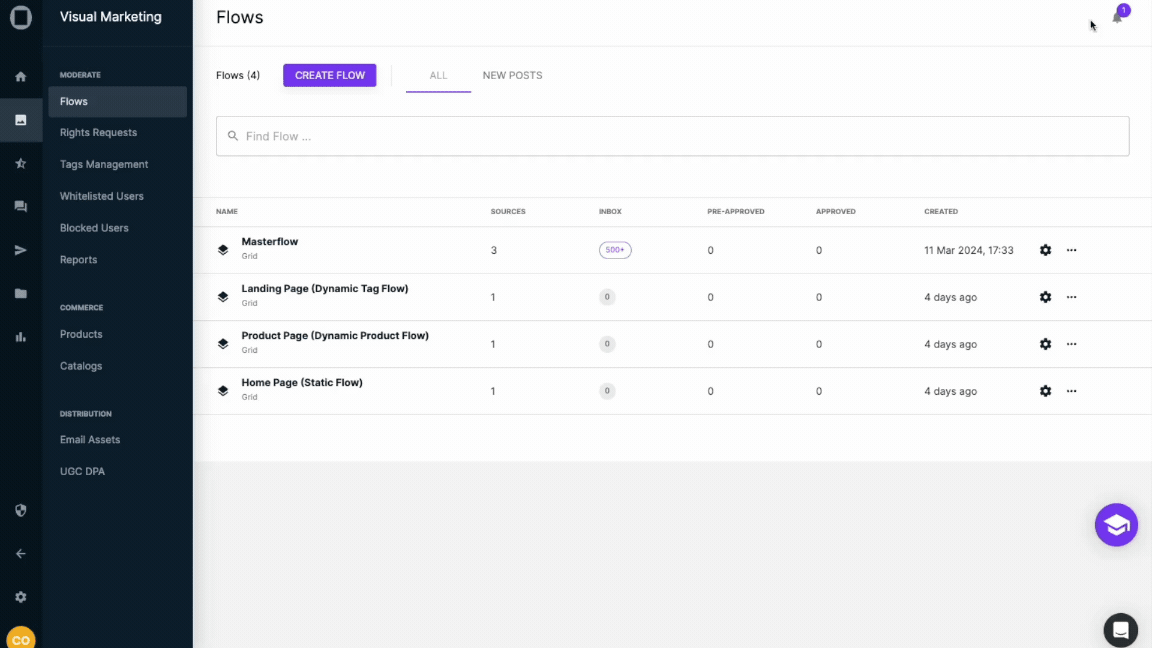1152x648 pixels.
Task: Click the shield icon in left rail
Action: 20,510
